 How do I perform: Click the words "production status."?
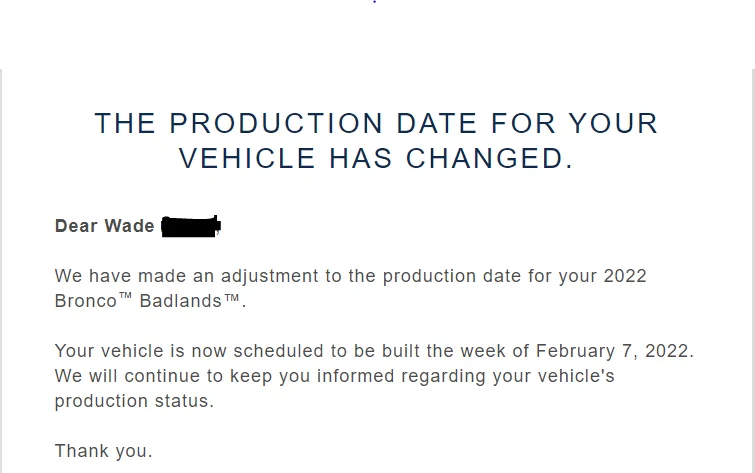pyautogui.click(x=134, y=401)
